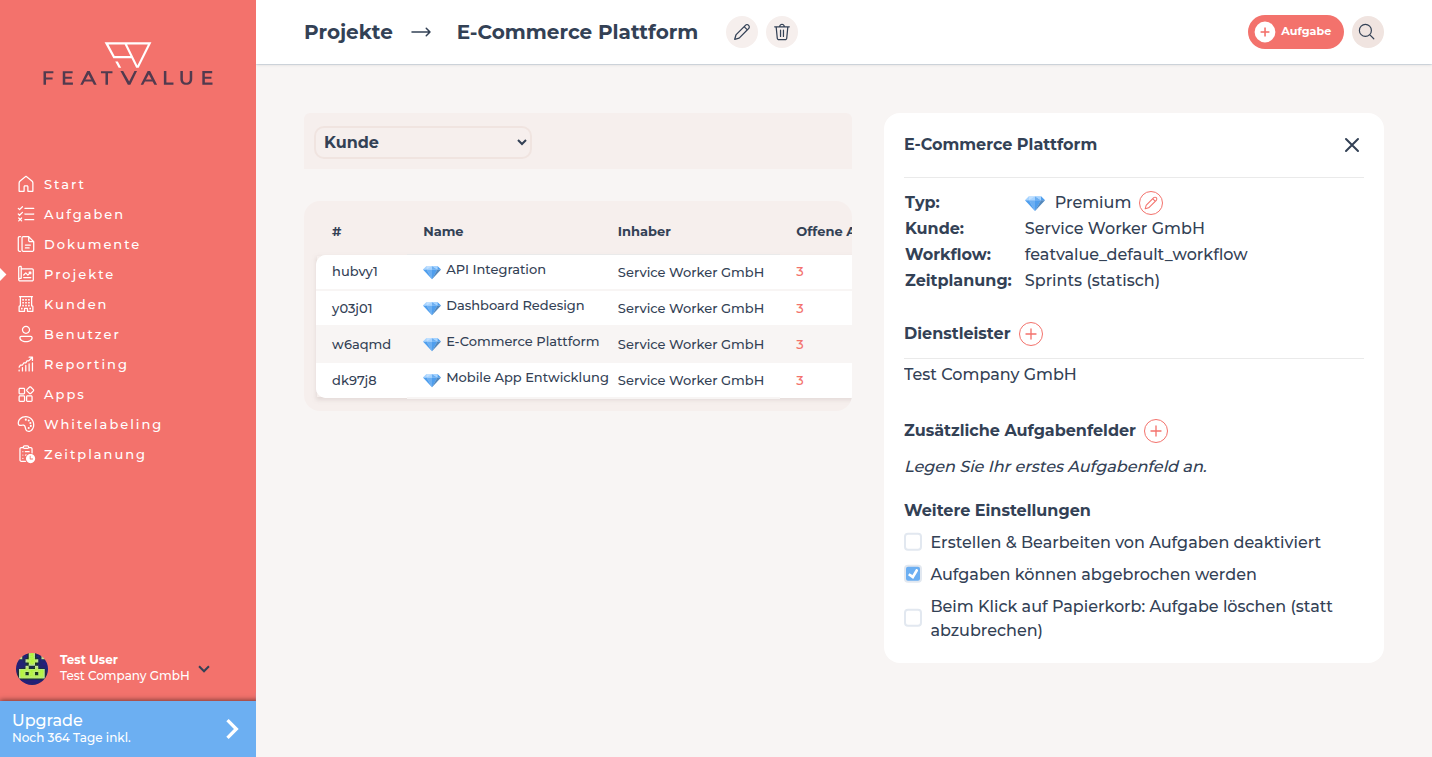1432x757 pixels.
Task: Click Test Company GmbH under Dienstleister
Action: click(x=990, y=375)
